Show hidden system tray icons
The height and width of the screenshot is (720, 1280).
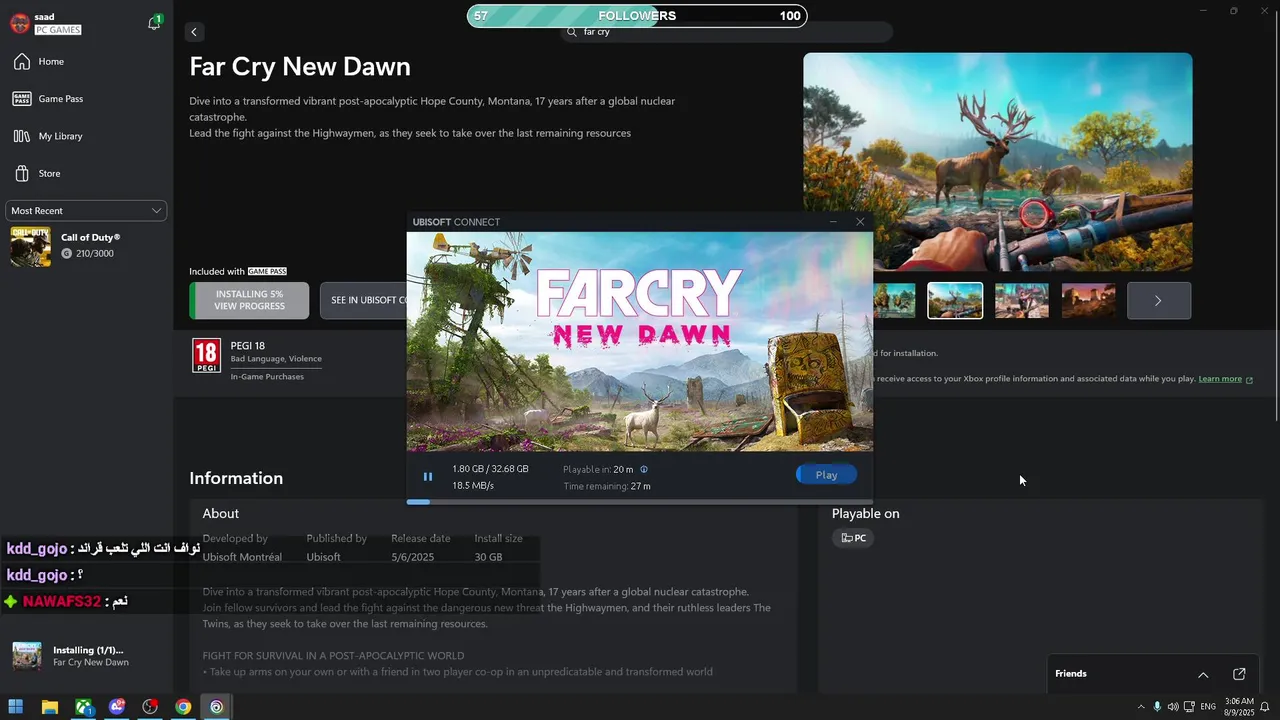click(x=1141, y=707)
